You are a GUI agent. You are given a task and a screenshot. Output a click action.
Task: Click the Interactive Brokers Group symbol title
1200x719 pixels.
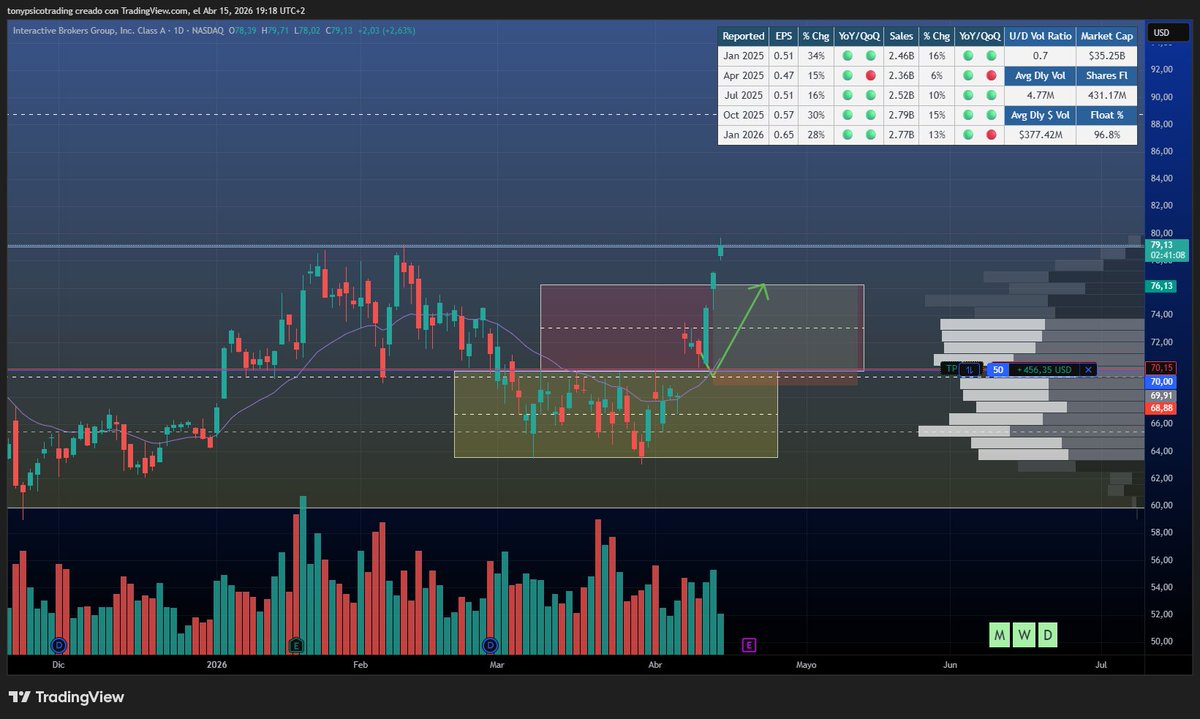tap(118, 31)
